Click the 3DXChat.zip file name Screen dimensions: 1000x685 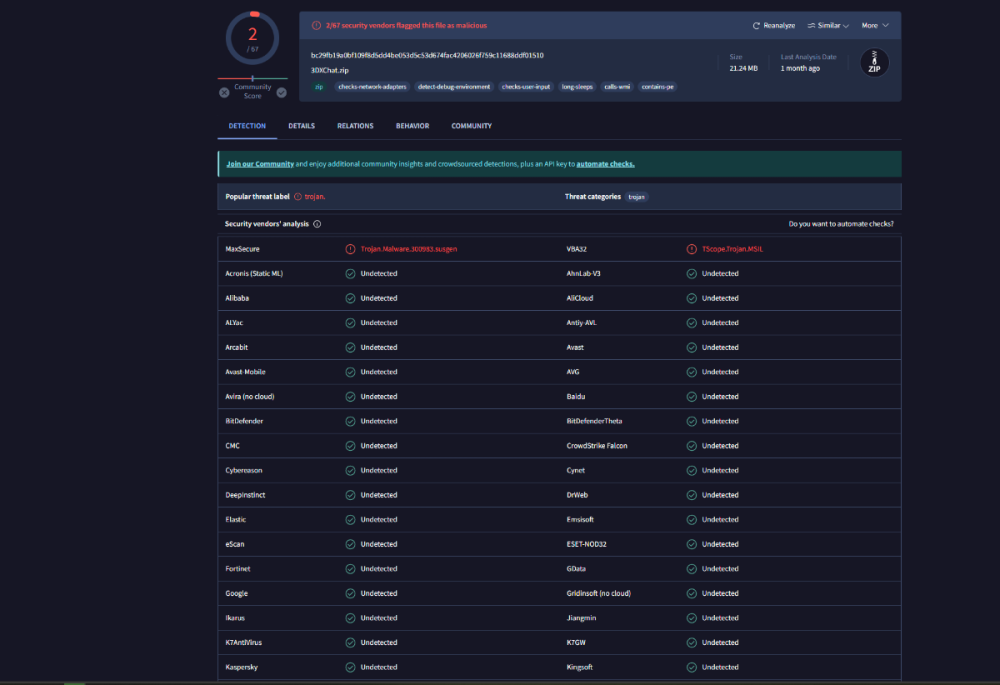(x=330, y=70)
